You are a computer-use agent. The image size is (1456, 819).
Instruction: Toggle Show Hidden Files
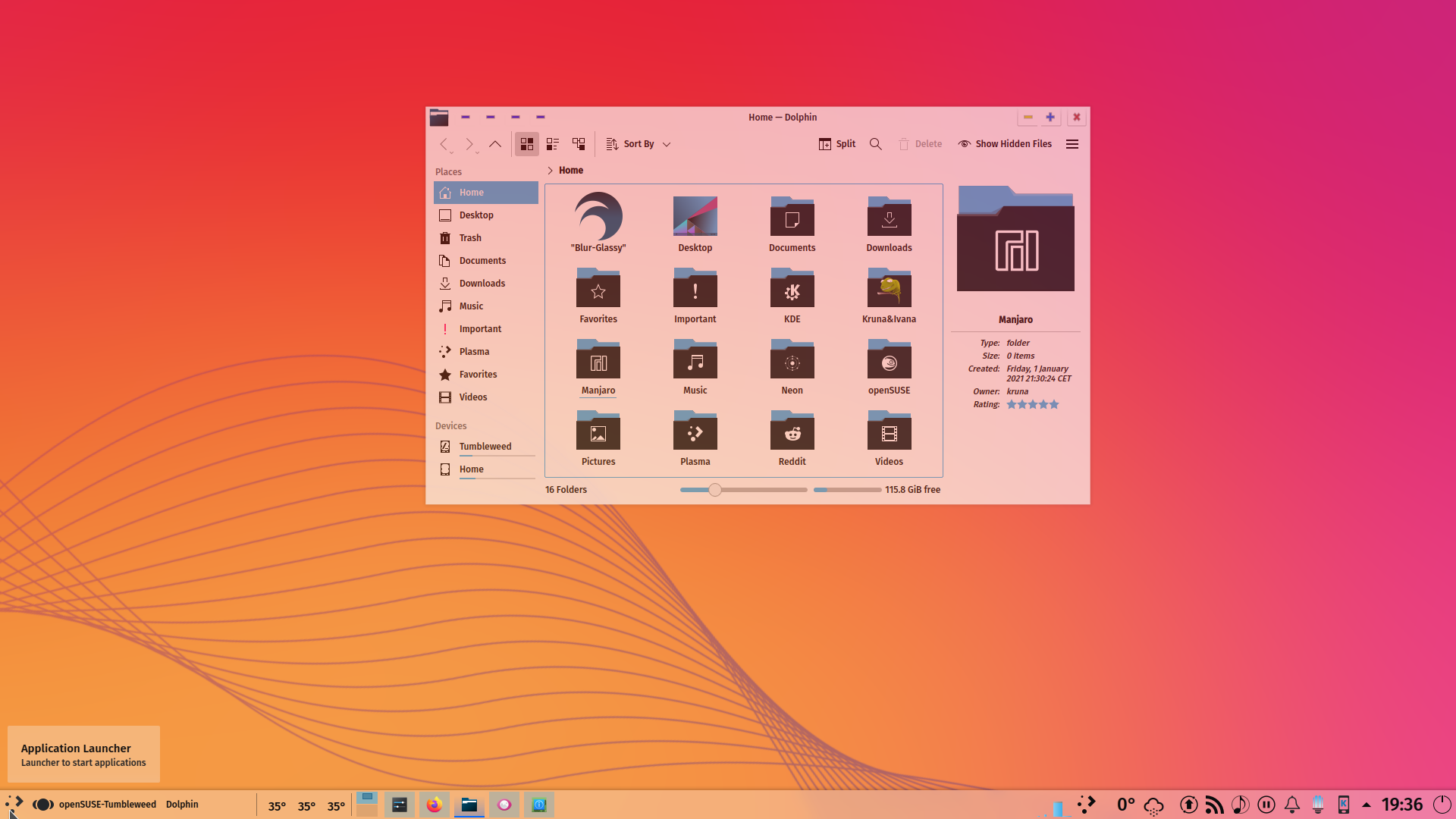click(x=1005, y=144)
